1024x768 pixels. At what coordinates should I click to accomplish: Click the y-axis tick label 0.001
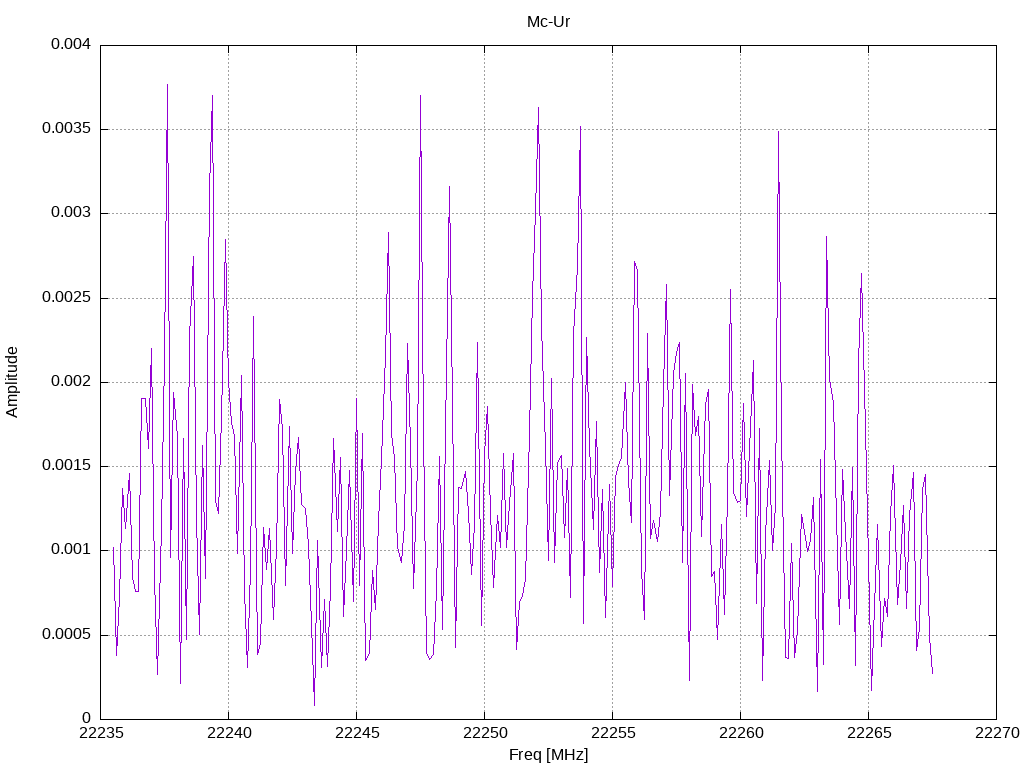coord(71,550)
